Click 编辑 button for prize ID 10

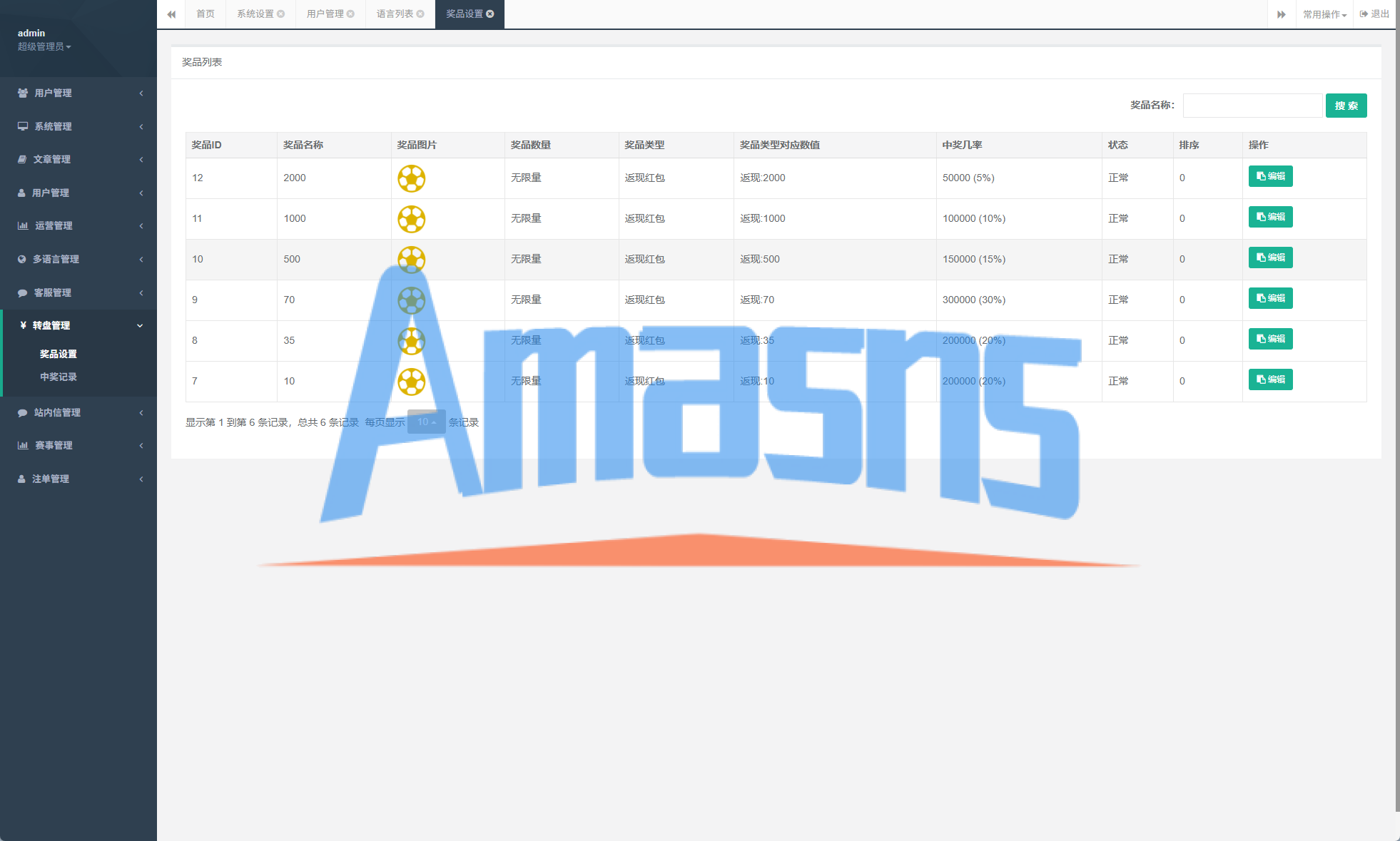click(1270, 258)
